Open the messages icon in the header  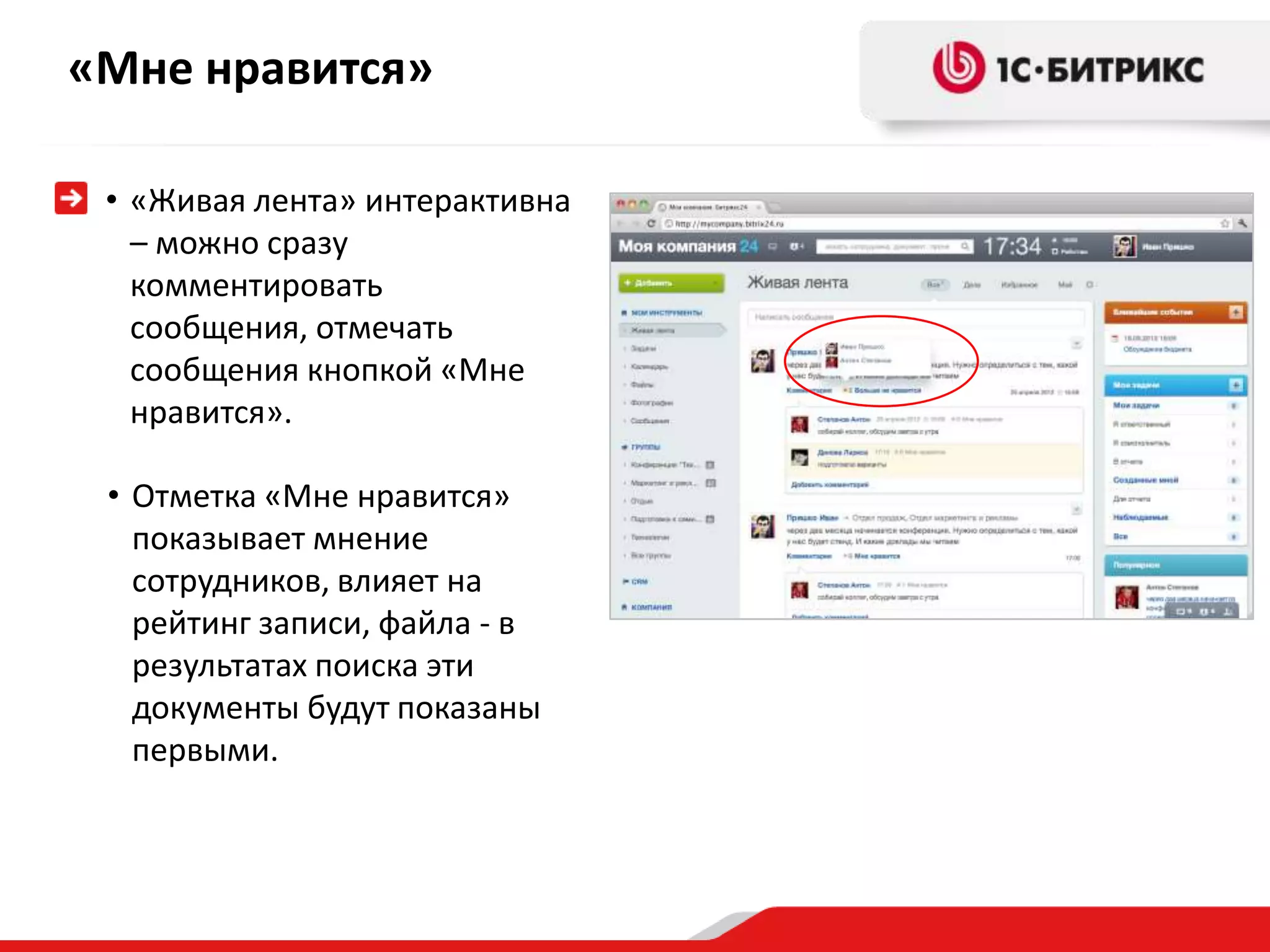[x=773, y=247]
